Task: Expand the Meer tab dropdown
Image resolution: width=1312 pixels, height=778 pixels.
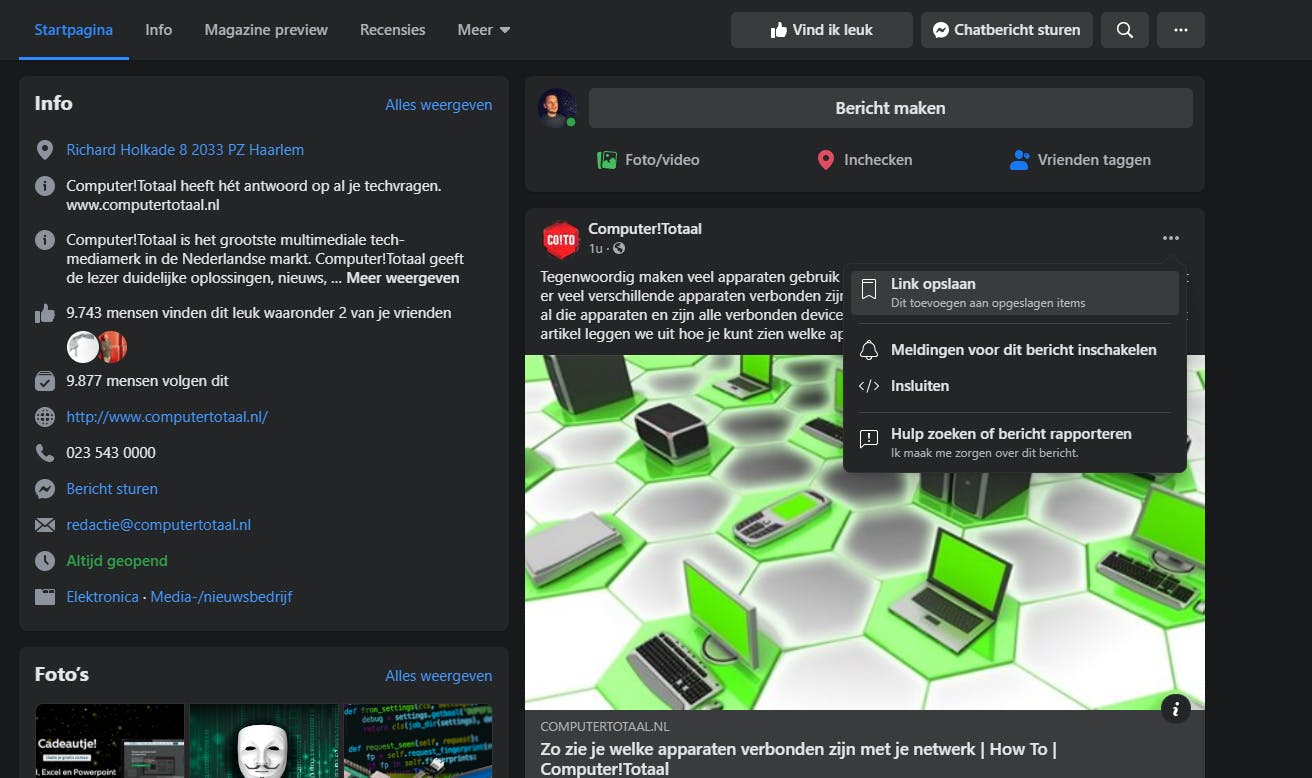Action: [x=484, y=30]
